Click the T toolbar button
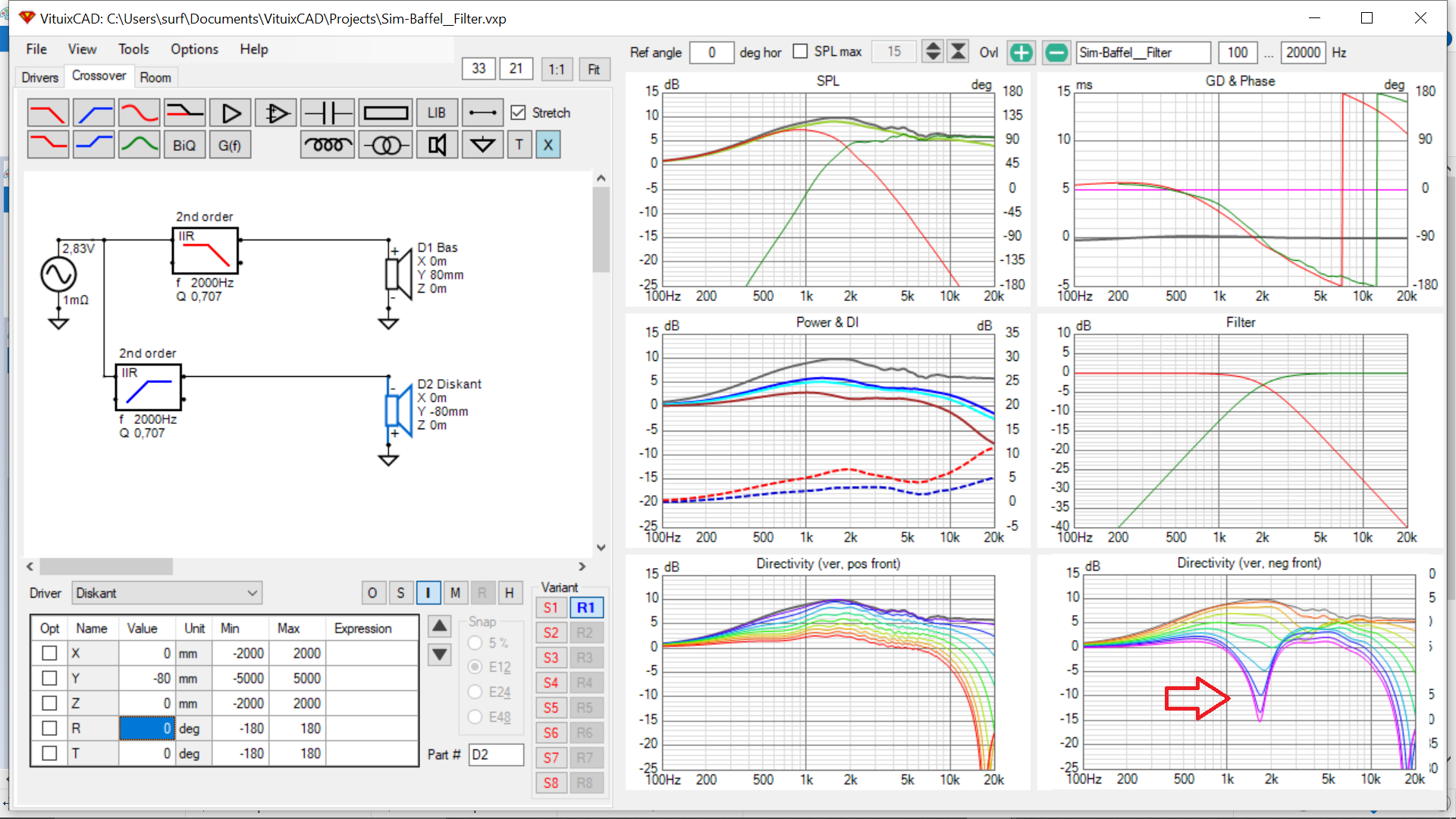This screenshot has width=1456, height=819. coord(519,144)
